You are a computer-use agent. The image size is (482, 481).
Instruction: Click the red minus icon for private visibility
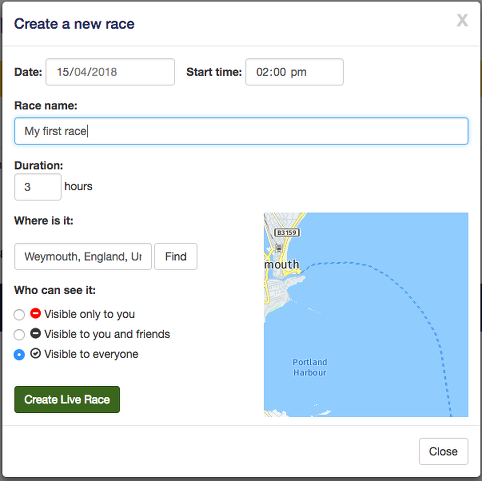click(x=35, y=314)
